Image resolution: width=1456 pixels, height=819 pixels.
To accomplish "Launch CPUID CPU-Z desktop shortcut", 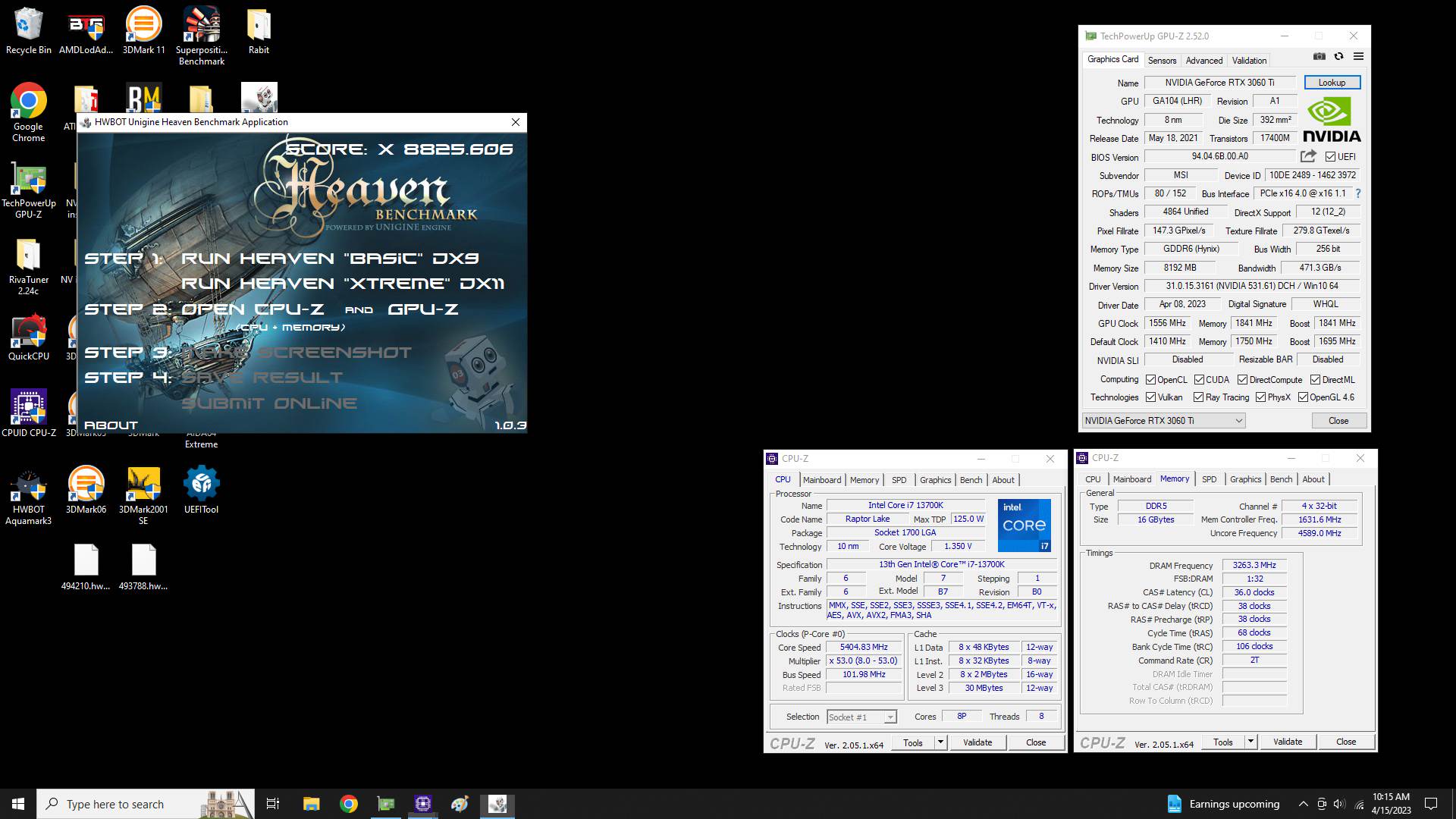I will pyautogui.click(x=28, y=414).
